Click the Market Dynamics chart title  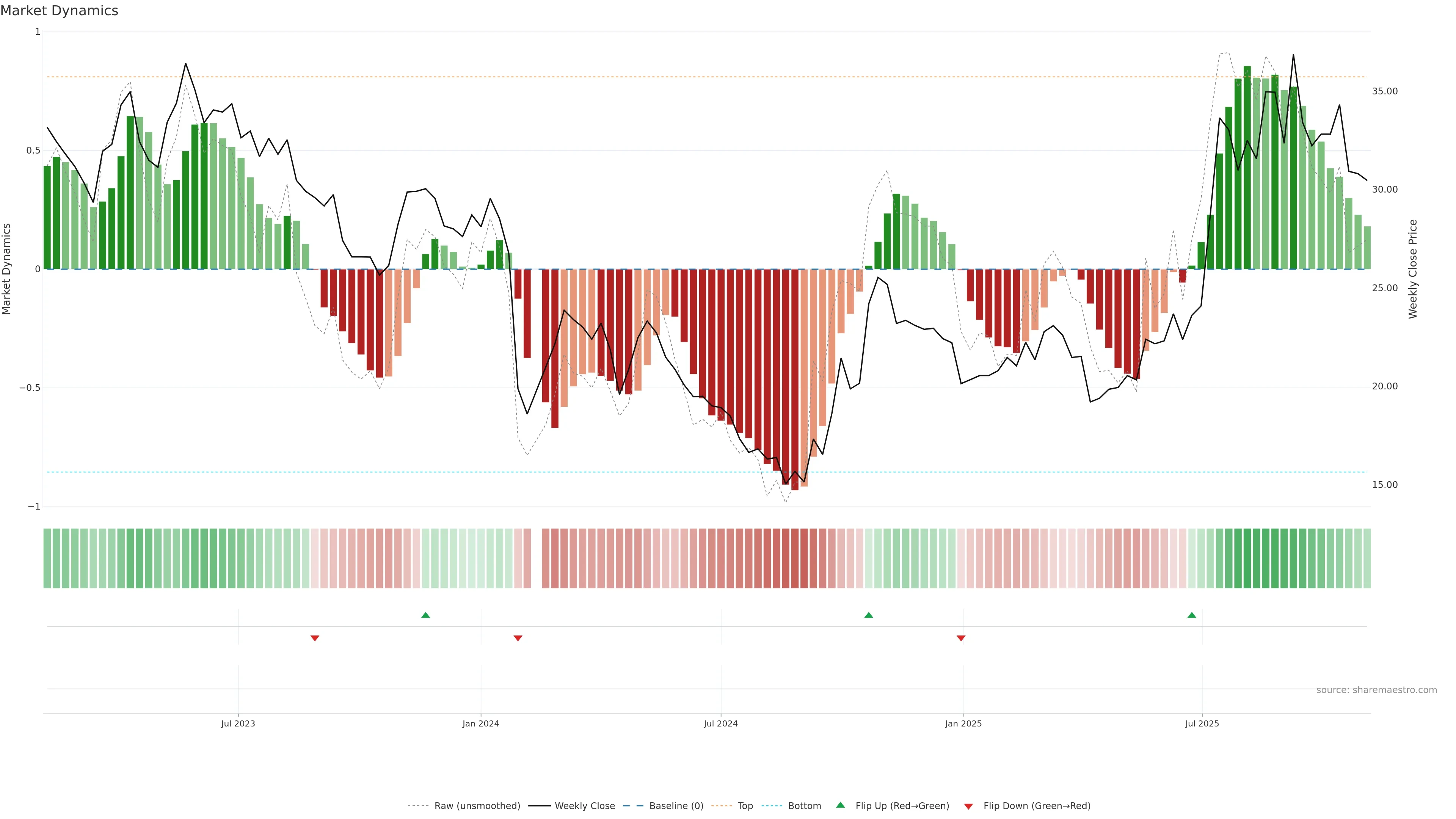point(60,11)
